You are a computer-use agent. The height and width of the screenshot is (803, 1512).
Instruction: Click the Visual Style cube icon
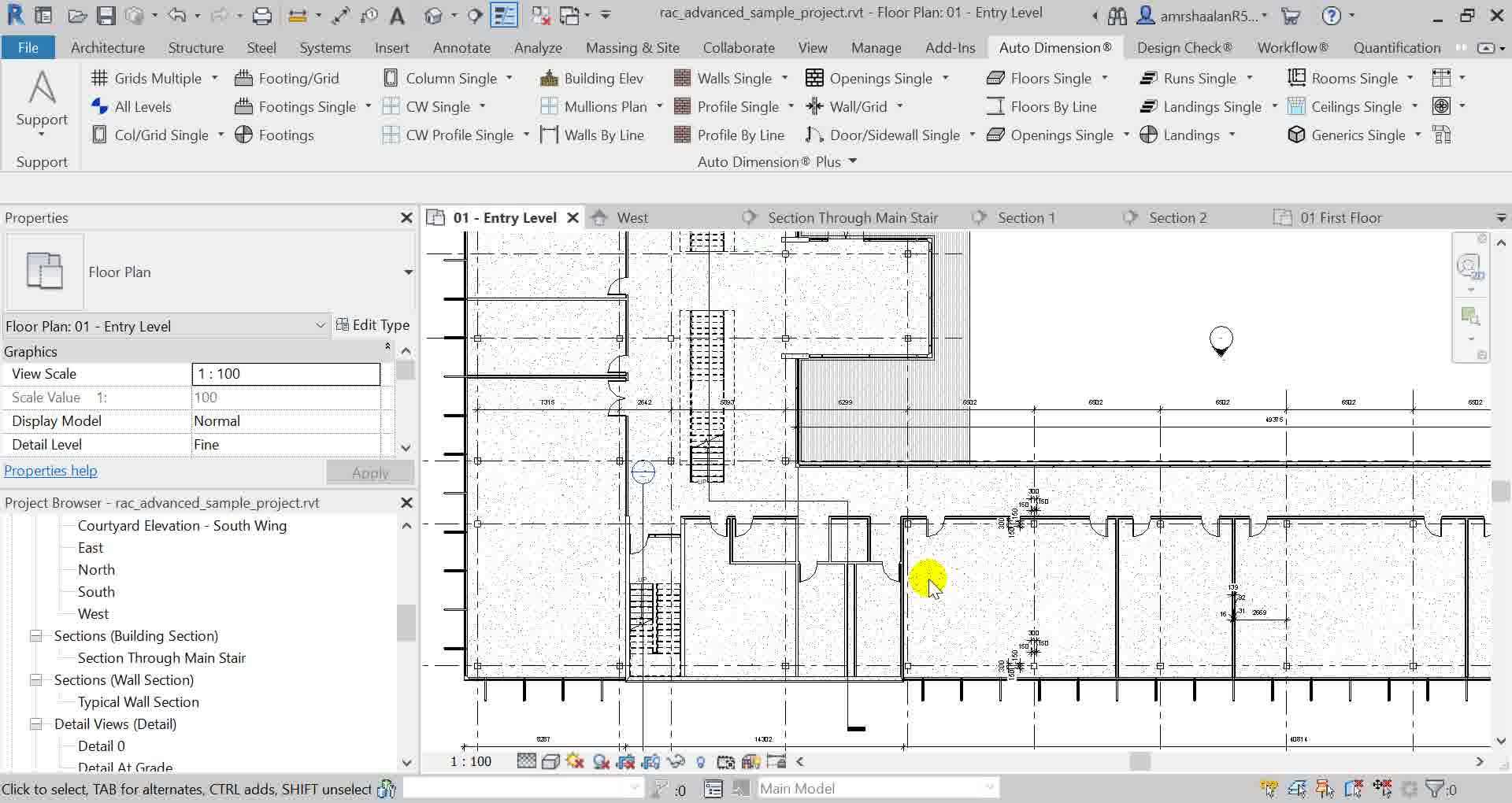coord(550,761)
